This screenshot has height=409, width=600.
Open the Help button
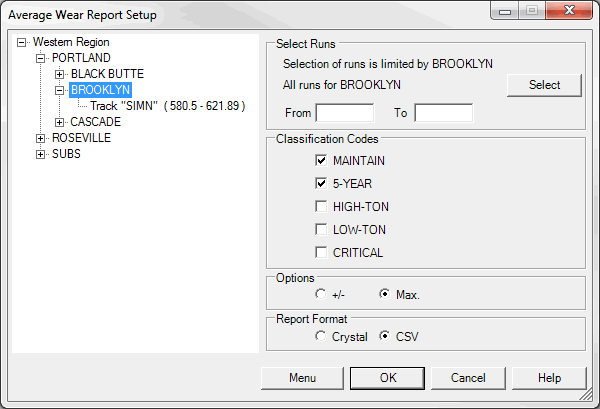[x=549, y=378]
